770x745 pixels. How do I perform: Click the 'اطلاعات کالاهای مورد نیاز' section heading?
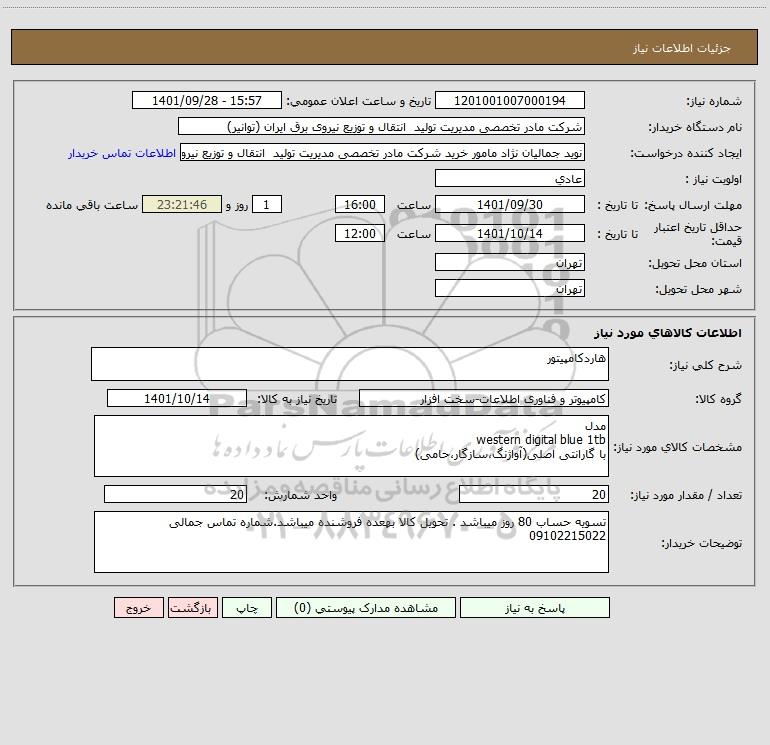(668, 333)
